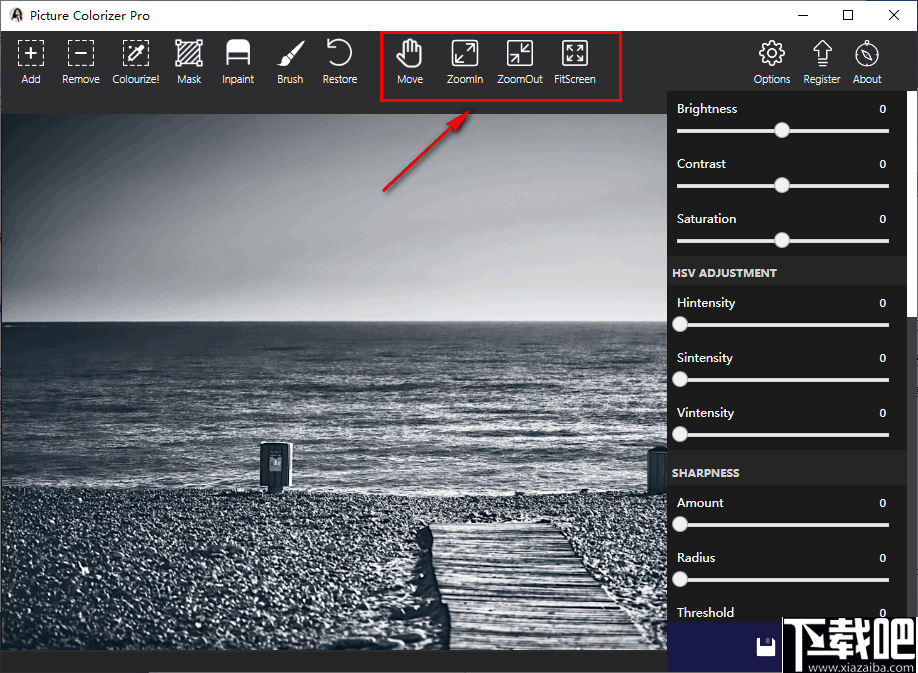
Task: Activate the Move tool
Action: coord(409,60)
